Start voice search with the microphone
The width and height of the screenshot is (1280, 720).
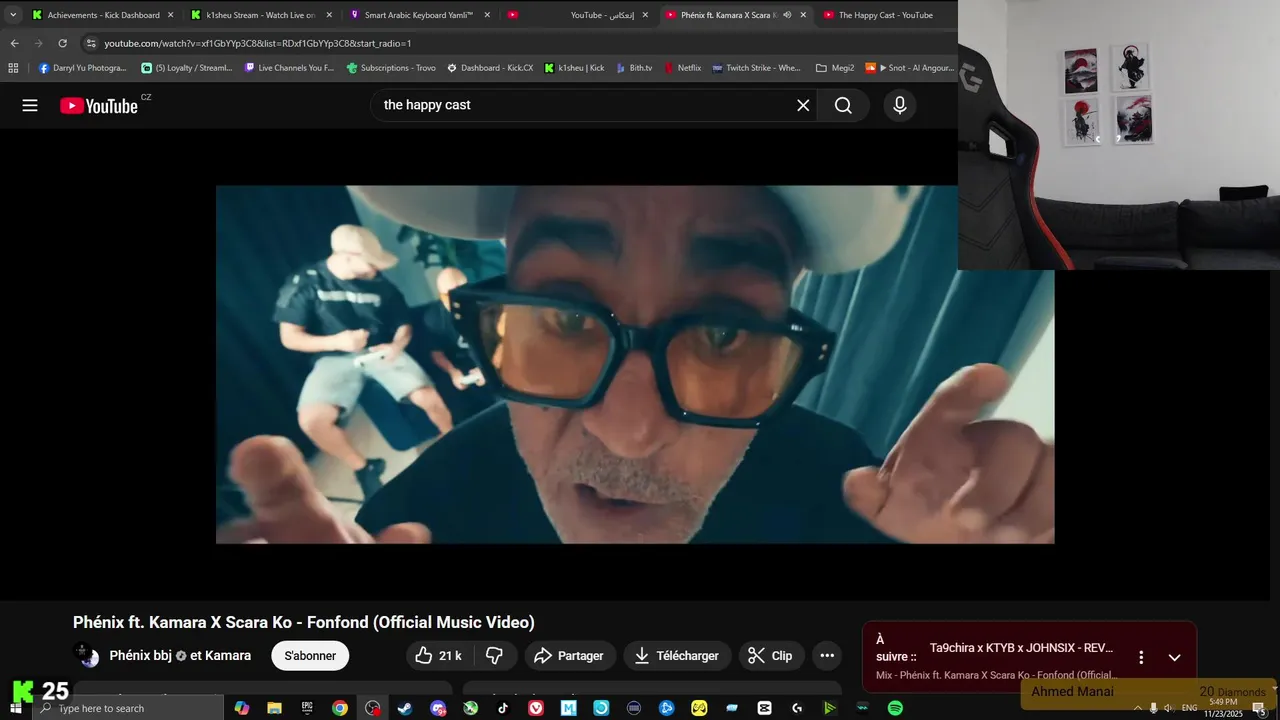coord(900,105)
